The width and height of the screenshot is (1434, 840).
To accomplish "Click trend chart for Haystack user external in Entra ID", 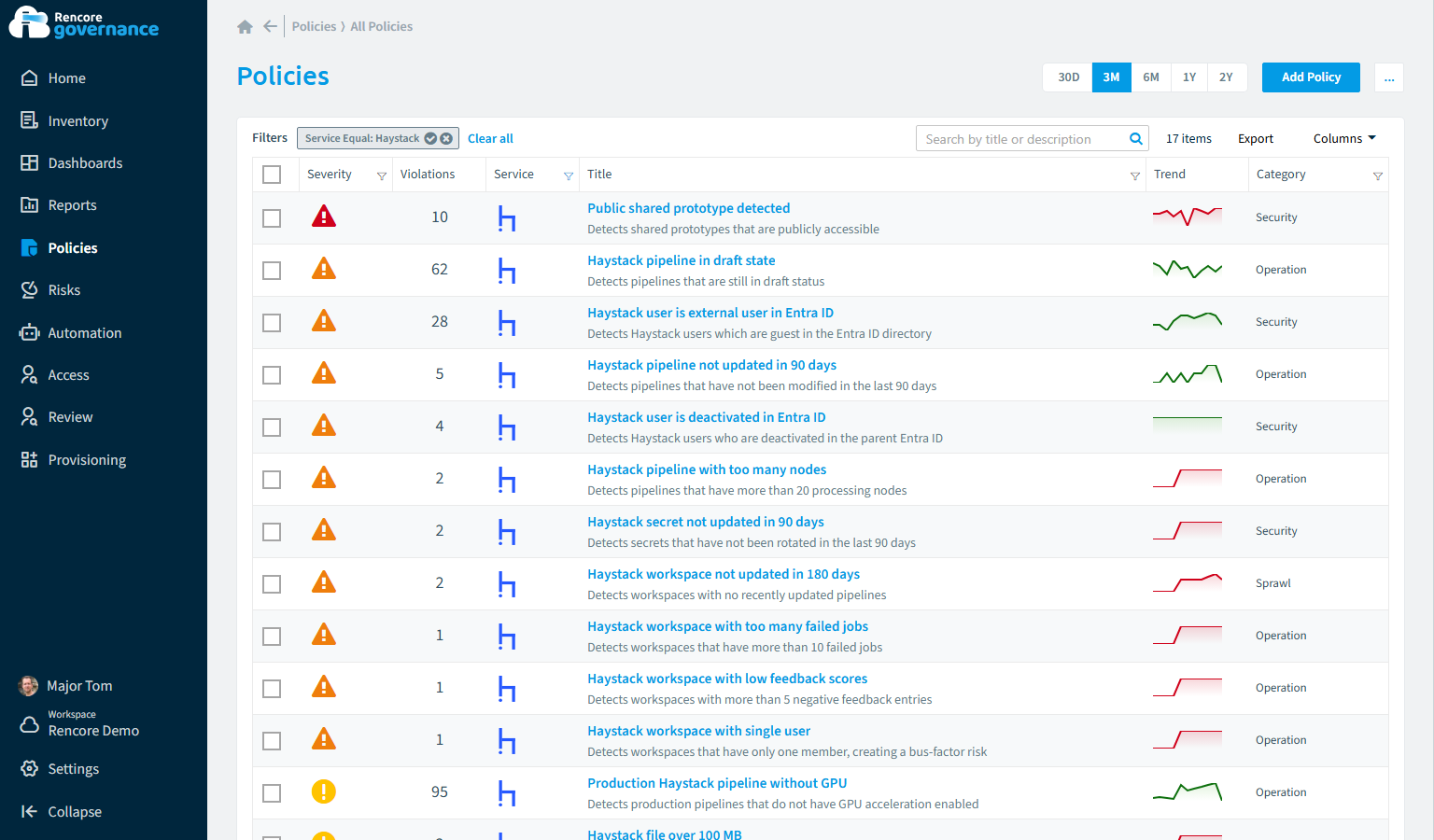I will click(x=1188, y=322).
